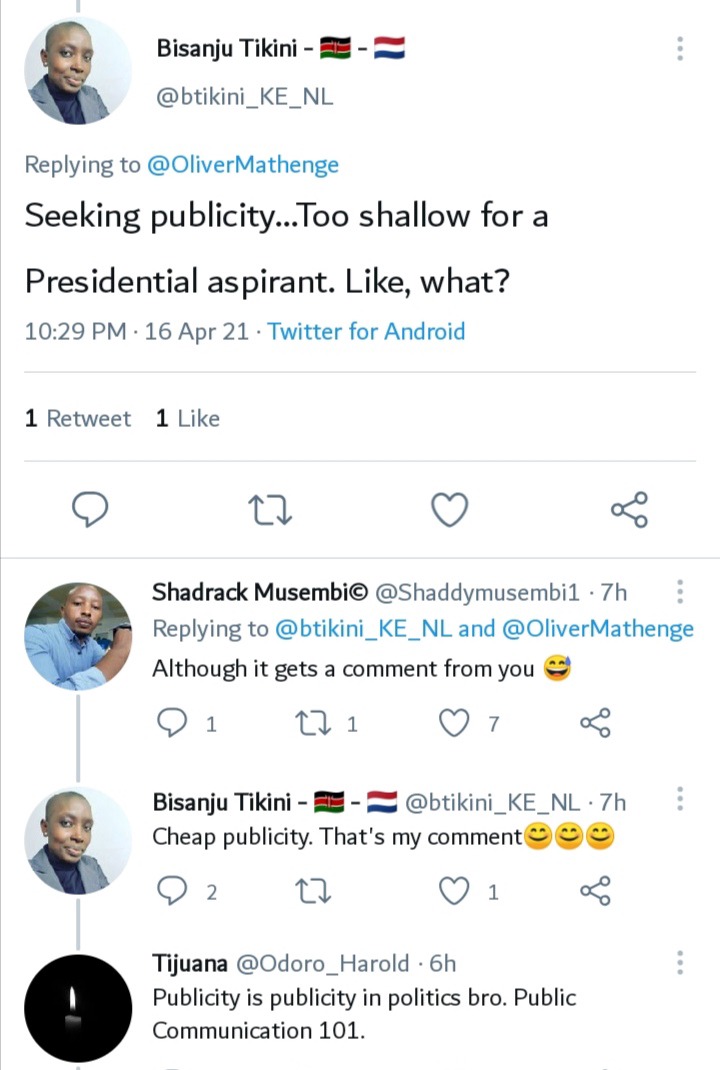Open Tijuana's candle profile picture
Screen dimensions: 720x1070
pos(78,1009)
